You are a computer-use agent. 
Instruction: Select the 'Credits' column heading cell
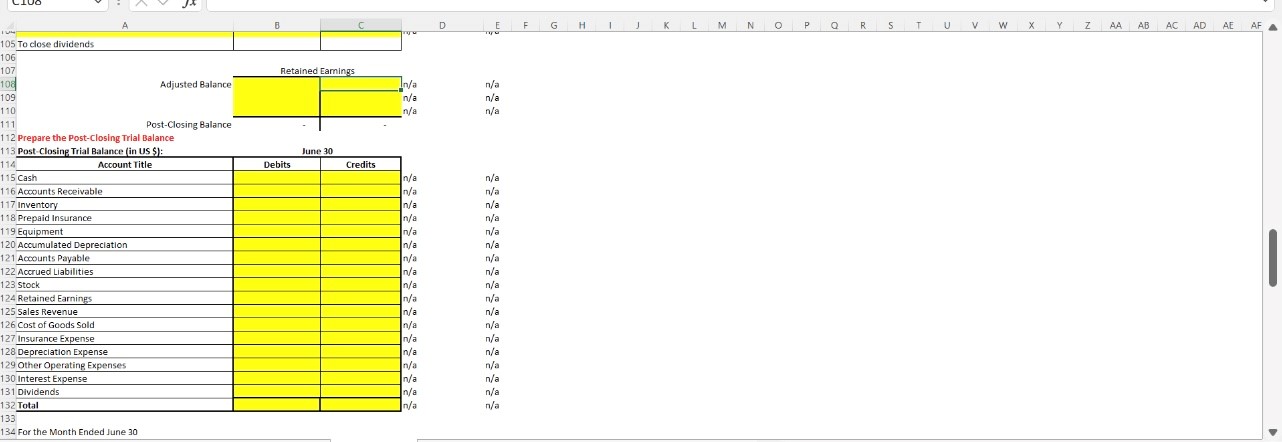360,164
